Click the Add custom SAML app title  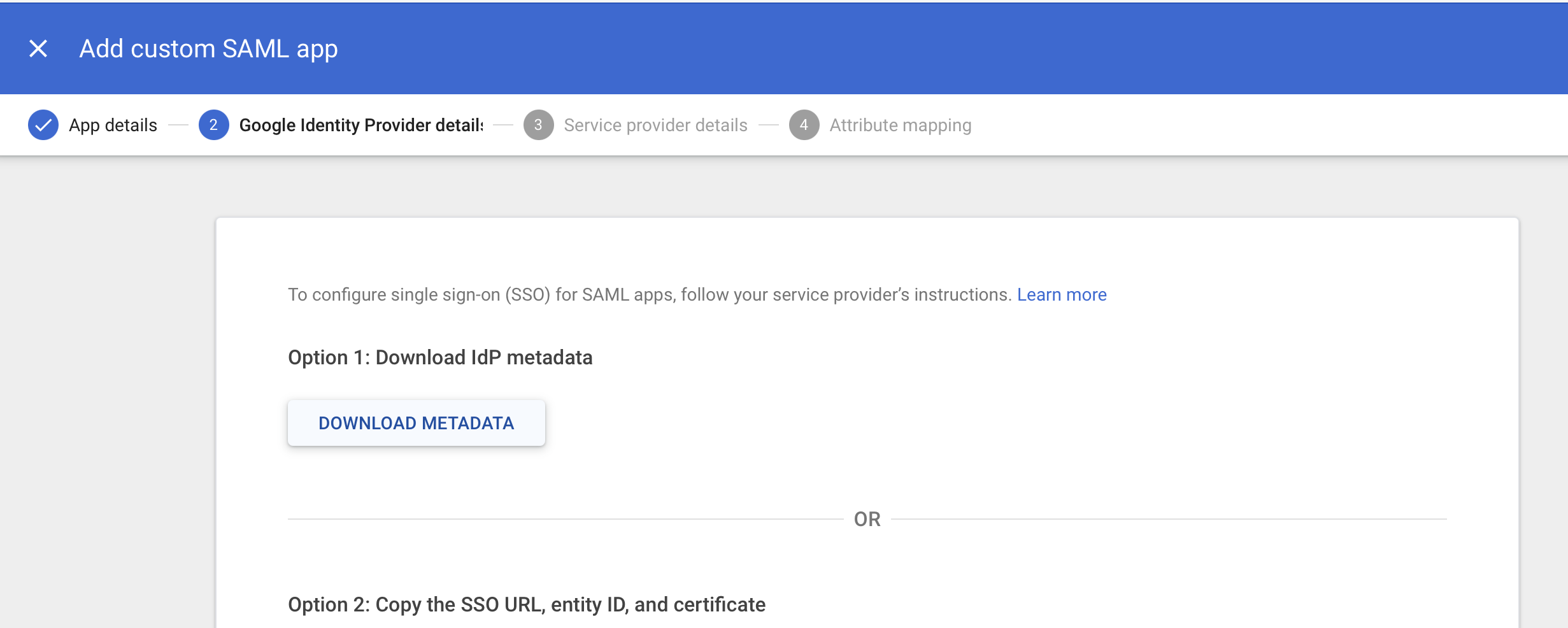click(208, 49)
